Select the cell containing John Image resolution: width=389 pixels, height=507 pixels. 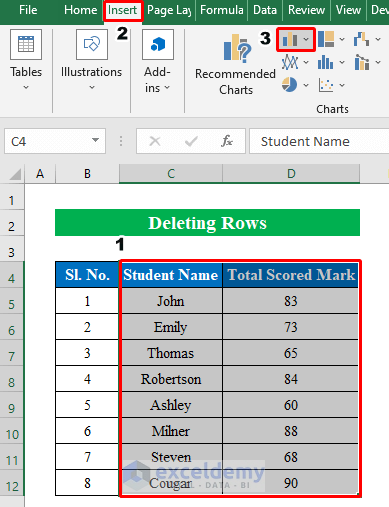(x=171, y=301)
